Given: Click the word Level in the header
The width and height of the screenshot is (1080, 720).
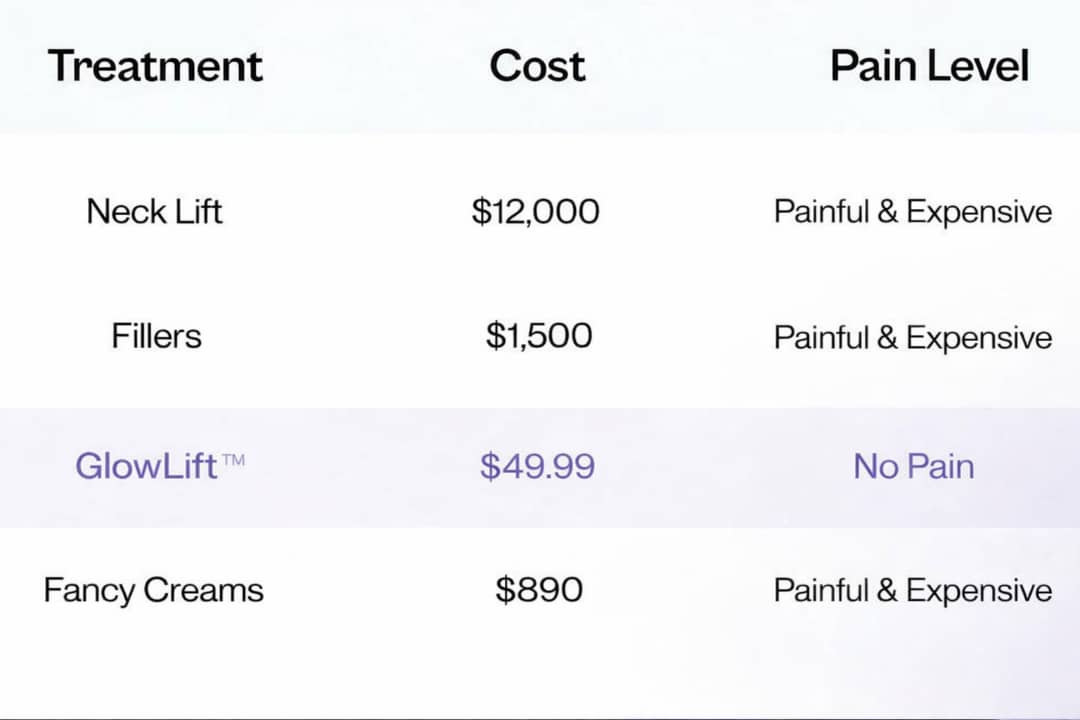Looking at the screenshot, I should 978,66.
